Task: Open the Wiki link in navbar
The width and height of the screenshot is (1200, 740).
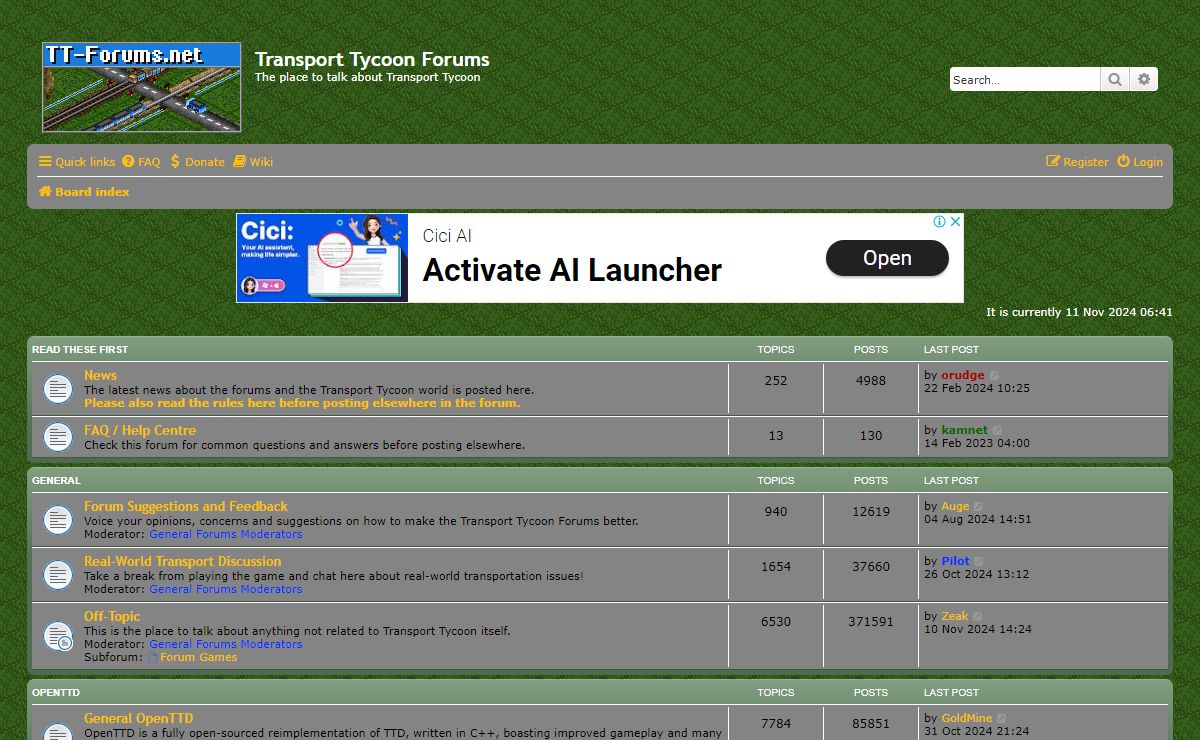Action: 253,162
